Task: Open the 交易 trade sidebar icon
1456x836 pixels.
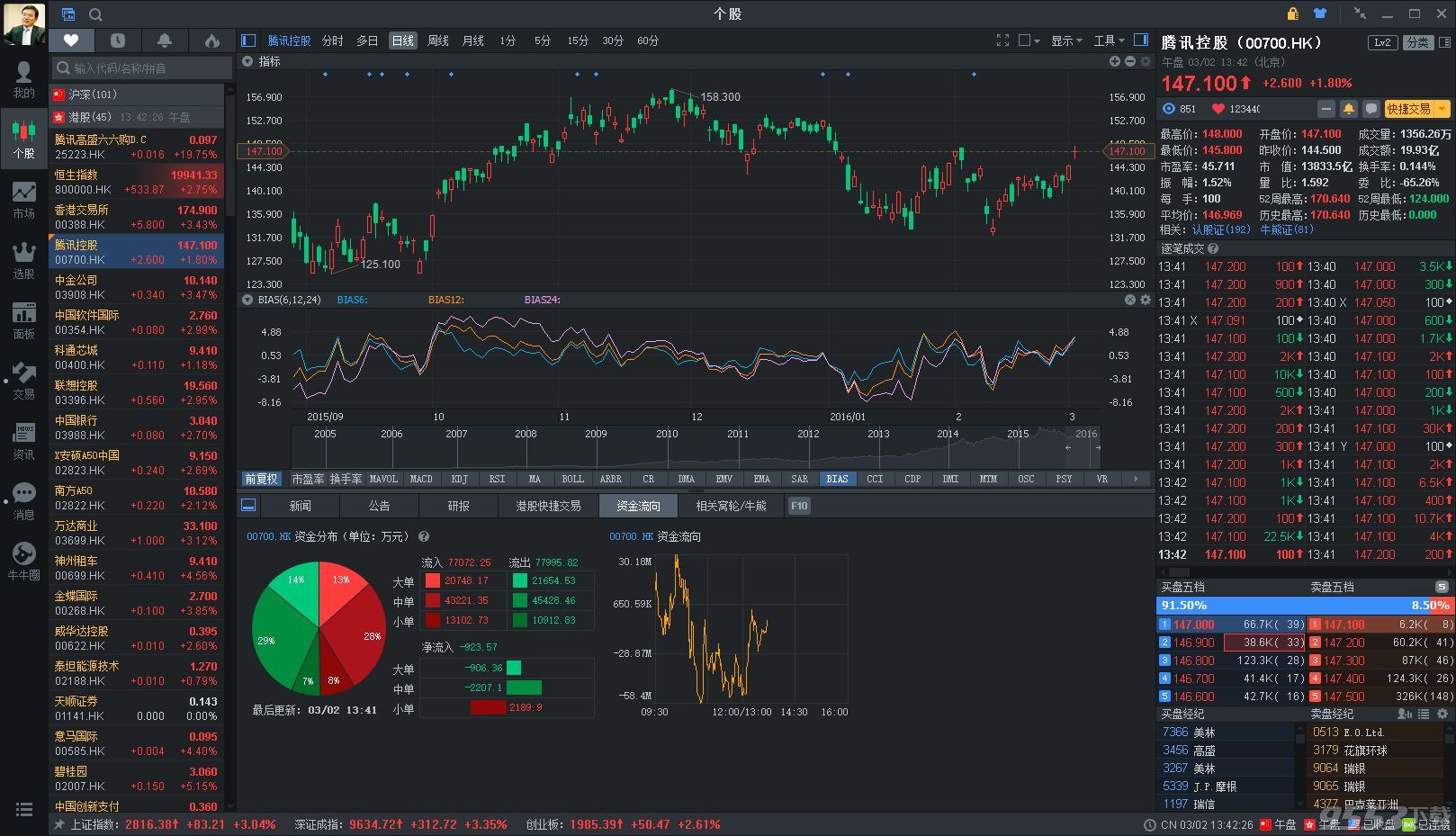Action: click(23, 381)
